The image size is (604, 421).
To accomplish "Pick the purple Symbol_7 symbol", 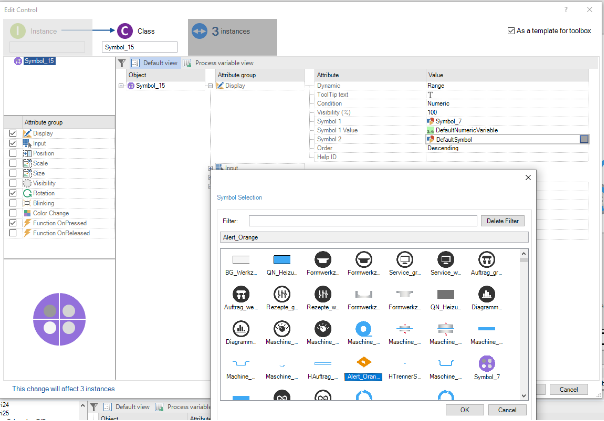I will (487, 368).
